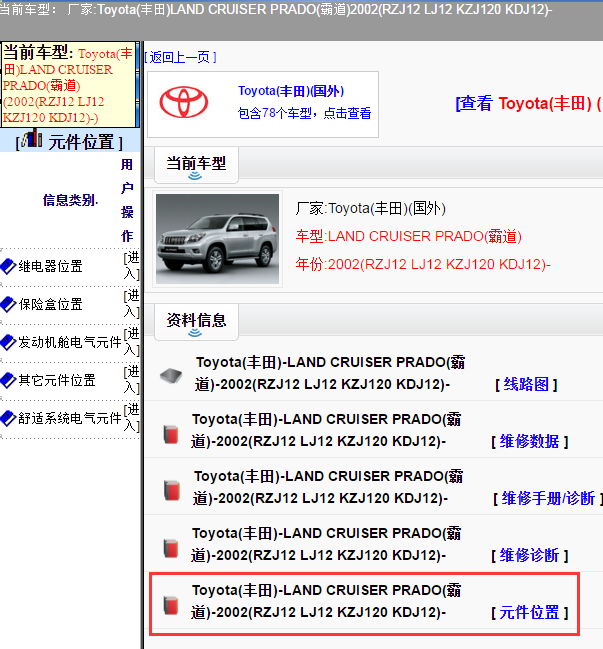Select 发动机舱电气元件 in the sidebar
603x649 pixels.
[x=70, y=342]
